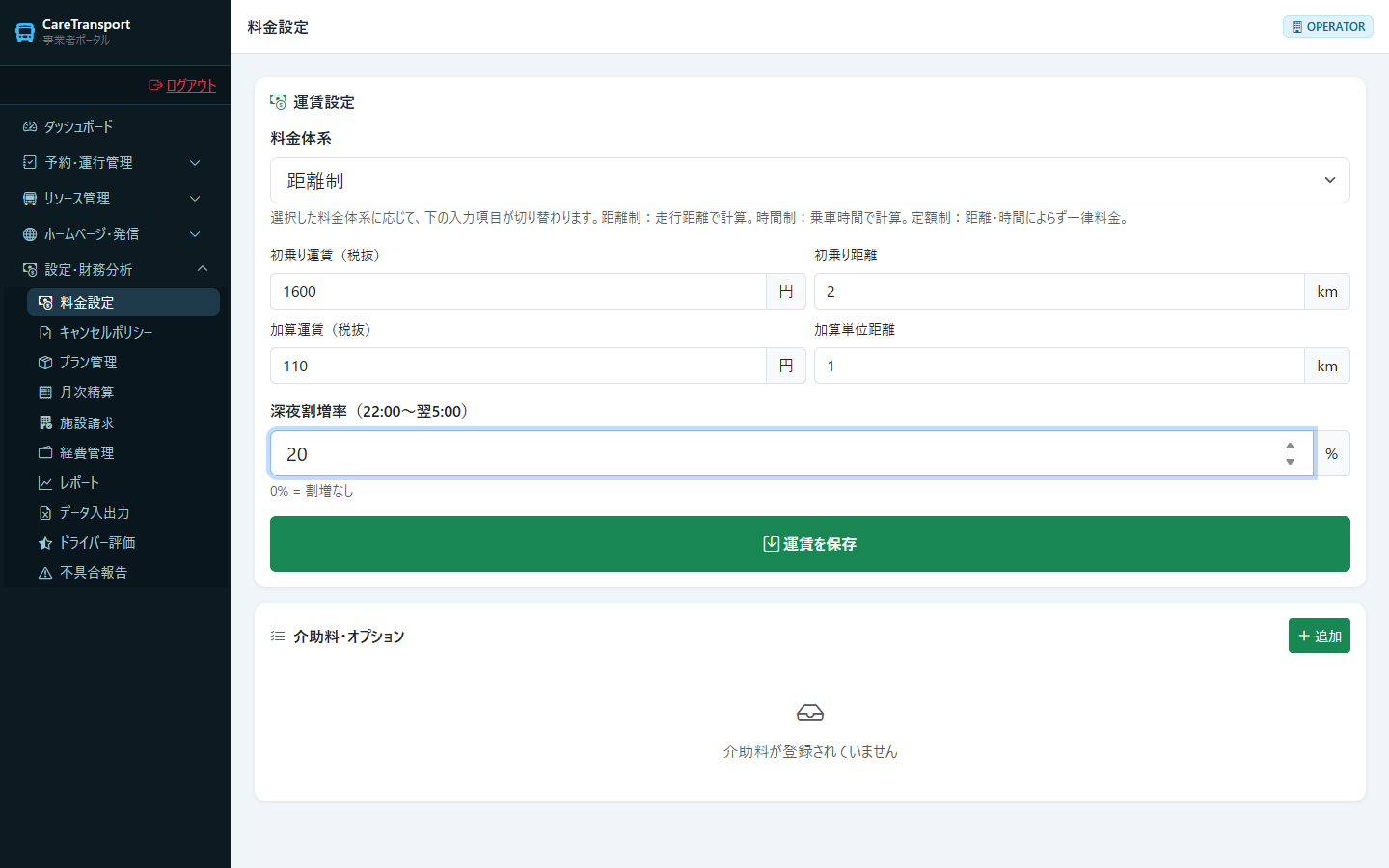Click the 初乗り距離 input field
Image resolution: width=1389 pixels, height=868 pixels.
(x=1059, y=291)
